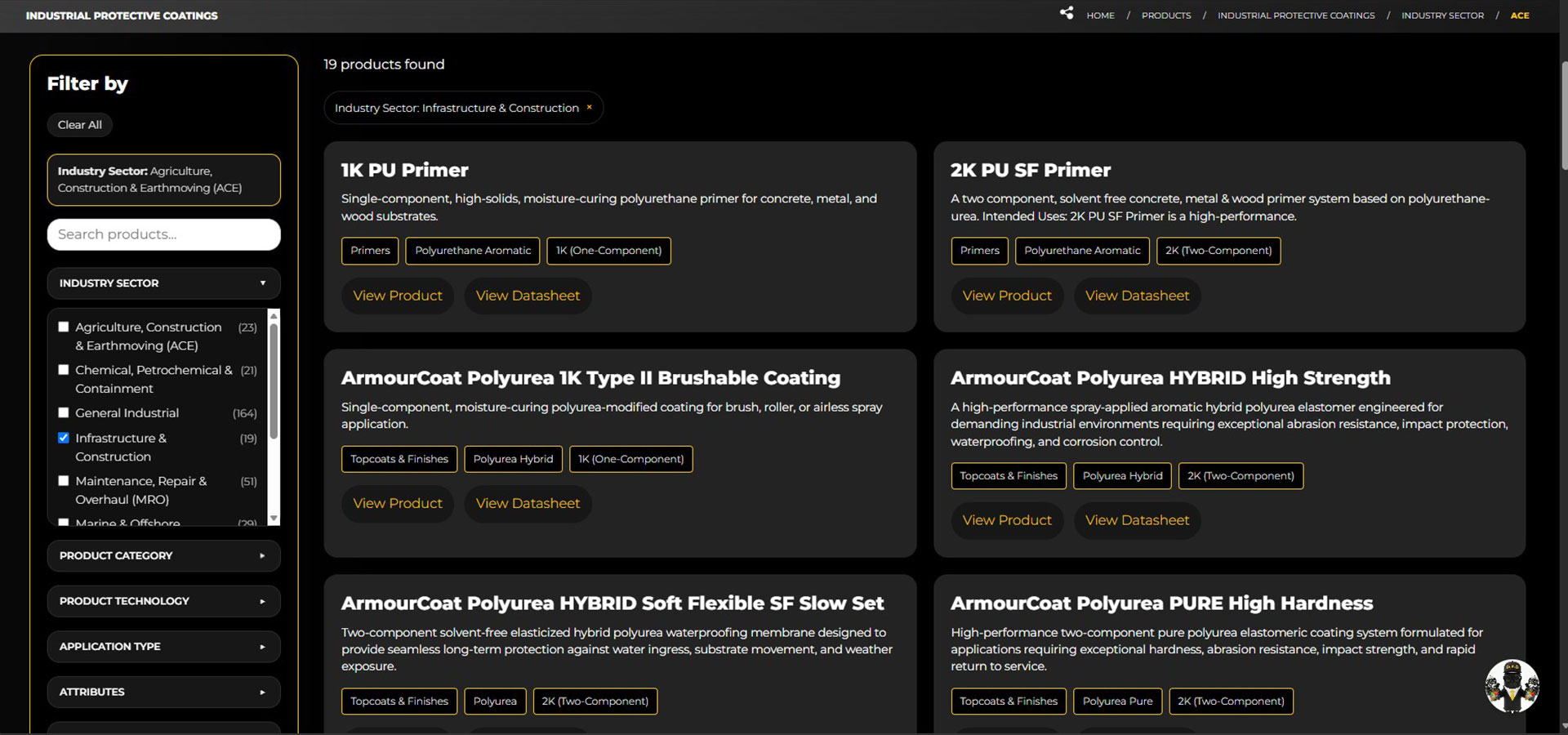
Task: Click 2K (Two-Component) tag on 2K PU SF Primer
Action: (1218, 251)
